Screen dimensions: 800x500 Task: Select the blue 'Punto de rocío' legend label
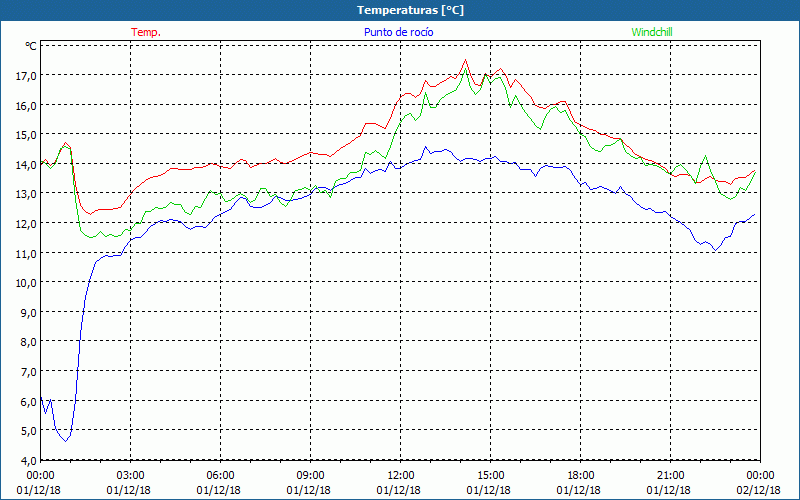click(398, 32)
